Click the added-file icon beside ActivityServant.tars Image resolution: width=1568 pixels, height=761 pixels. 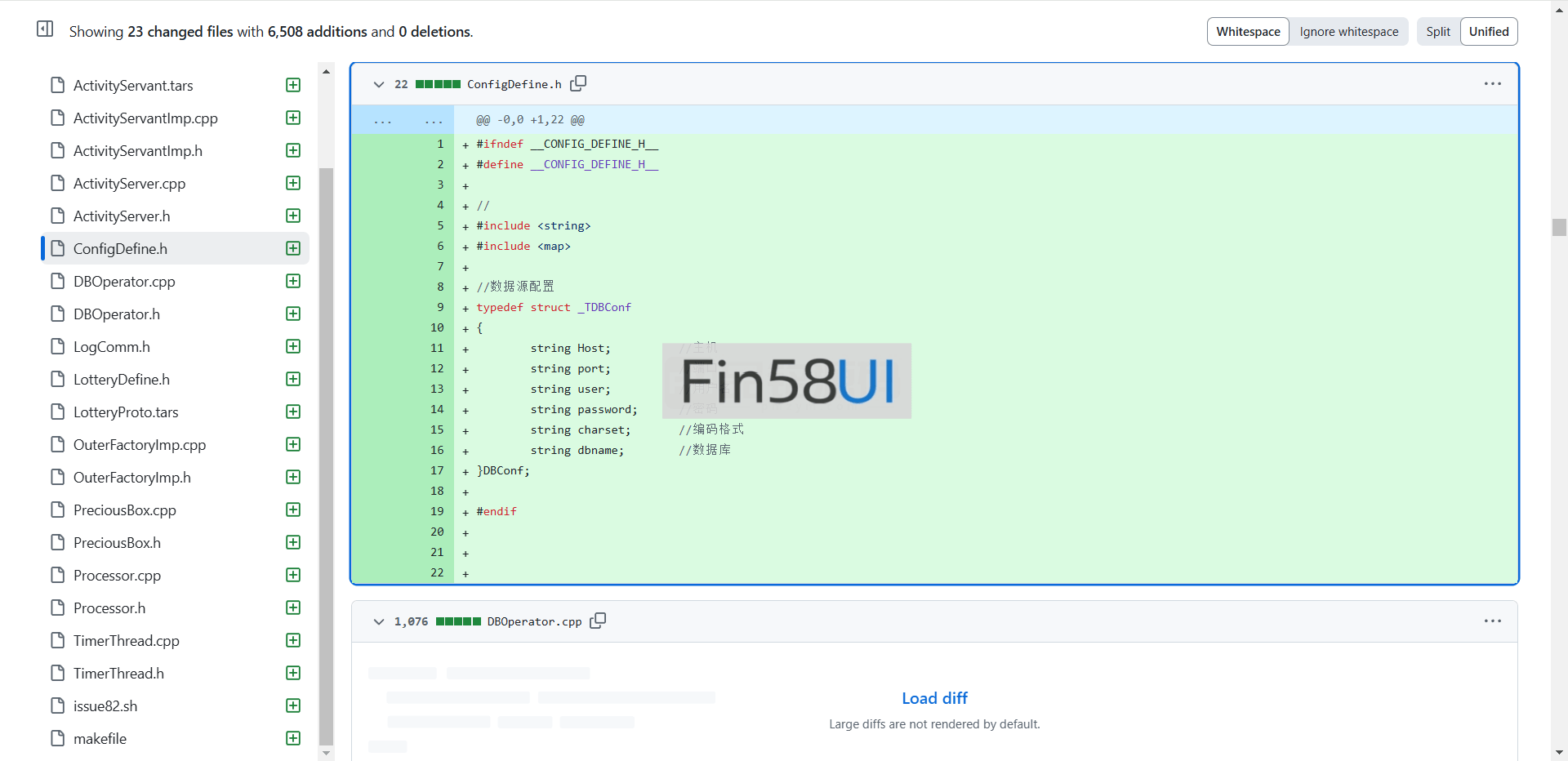click(x=293, y=86)
